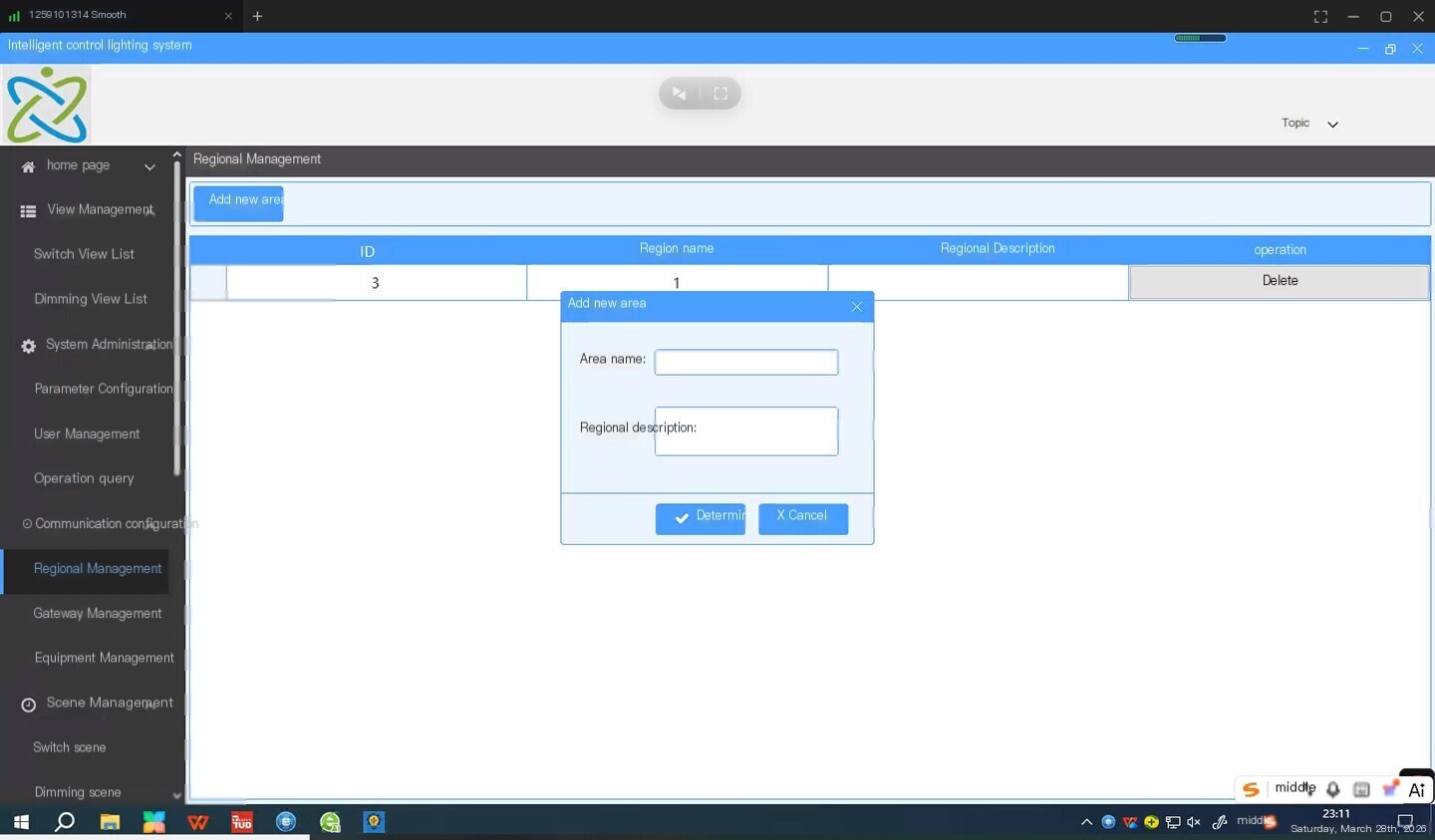Viewport: 1435px width, 840px height.
Task: Enter fullscreen via outer window title bar icon
Action: (1320, 16)
